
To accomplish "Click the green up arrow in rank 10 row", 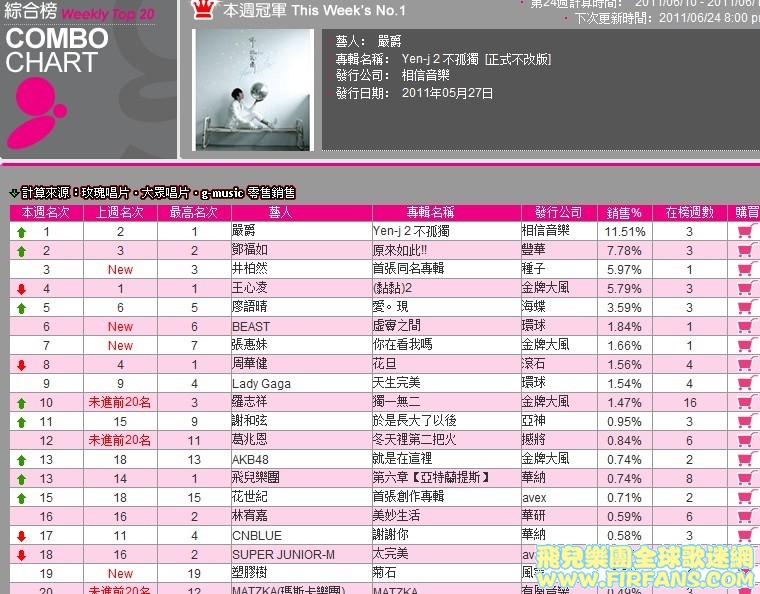I will [21, 403].
